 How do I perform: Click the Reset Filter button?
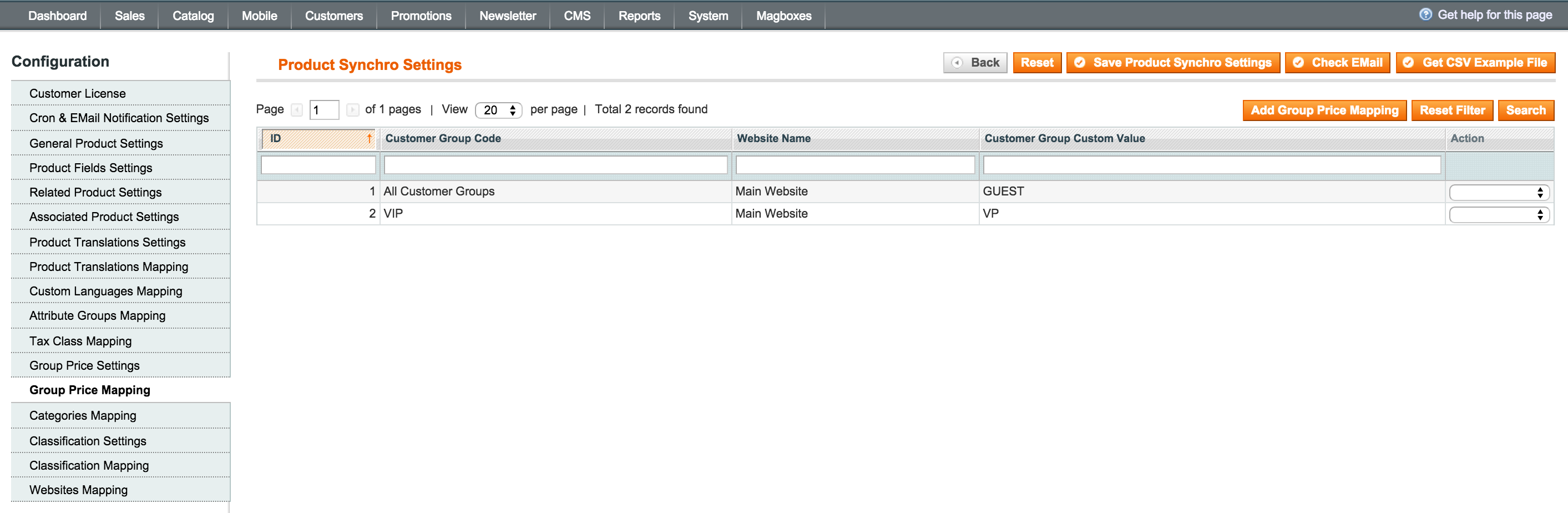1453,110
